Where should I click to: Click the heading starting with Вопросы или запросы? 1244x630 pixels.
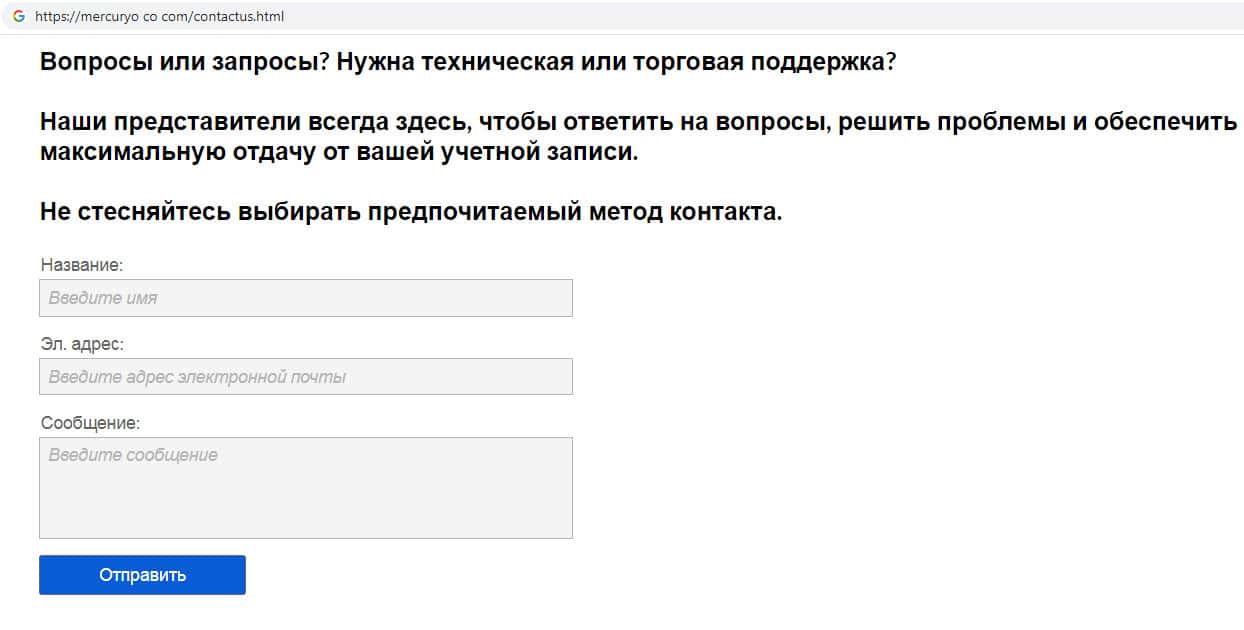coord(467,62)
